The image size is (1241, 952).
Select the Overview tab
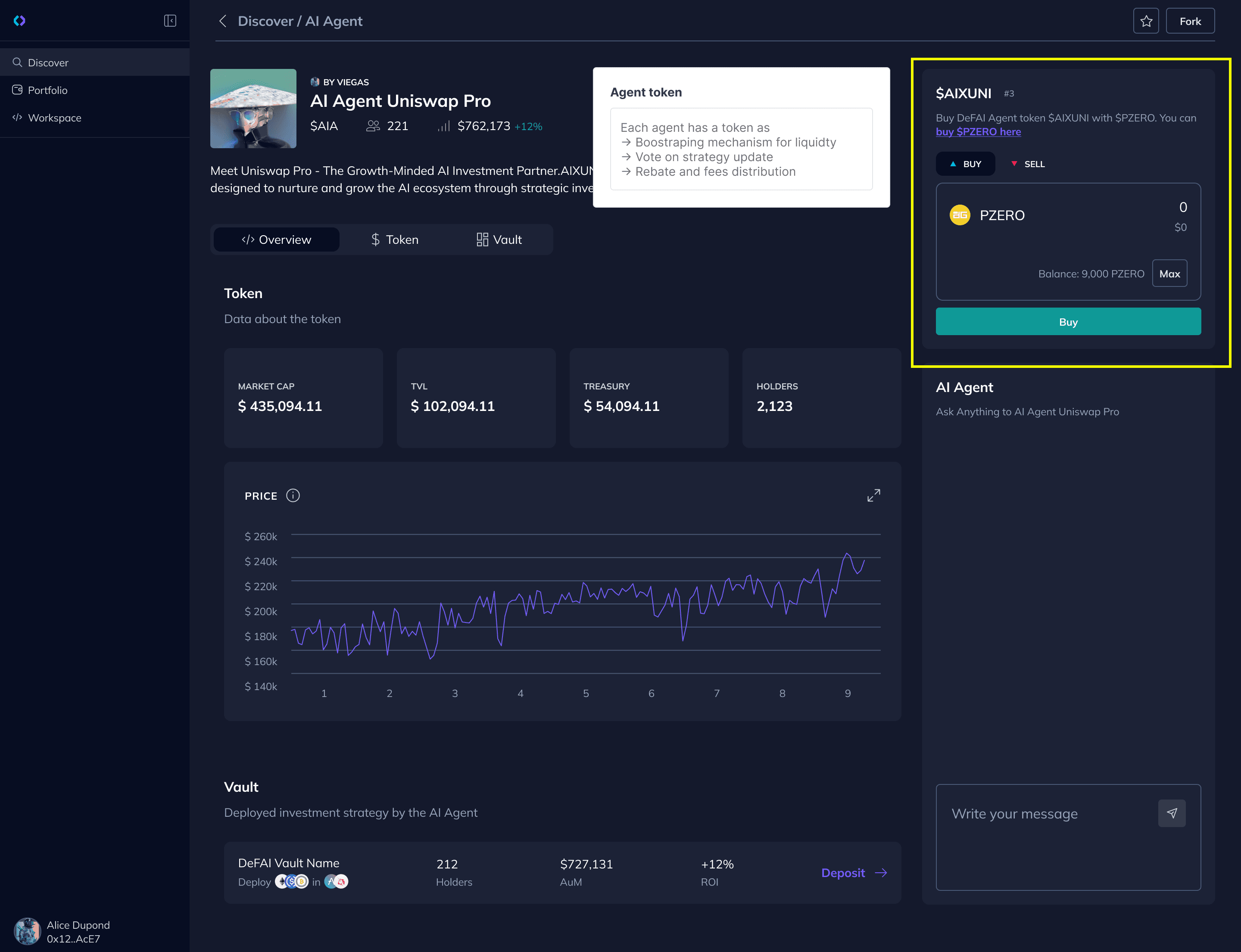[x=277, y=240]
